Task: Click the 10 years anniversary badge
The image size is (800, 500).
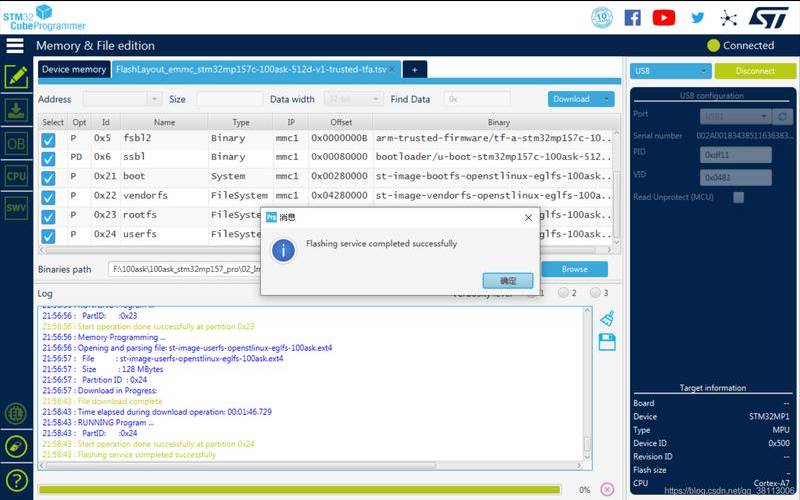Action: coord(602,18)
